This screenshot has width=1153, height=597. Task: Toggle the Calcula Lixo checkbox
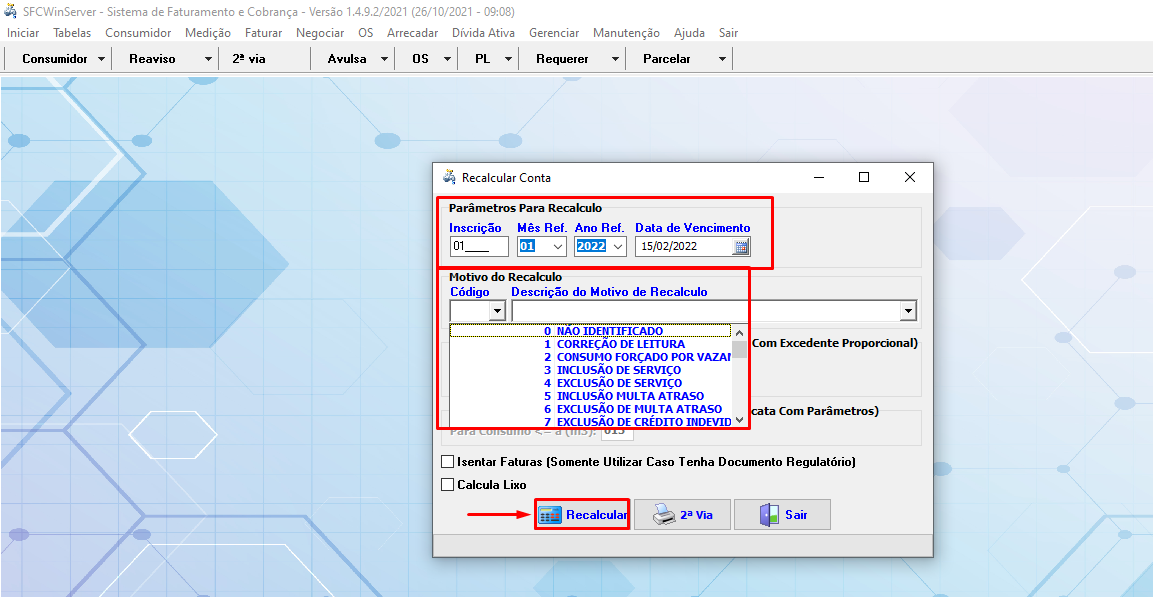tap(448, 485)
